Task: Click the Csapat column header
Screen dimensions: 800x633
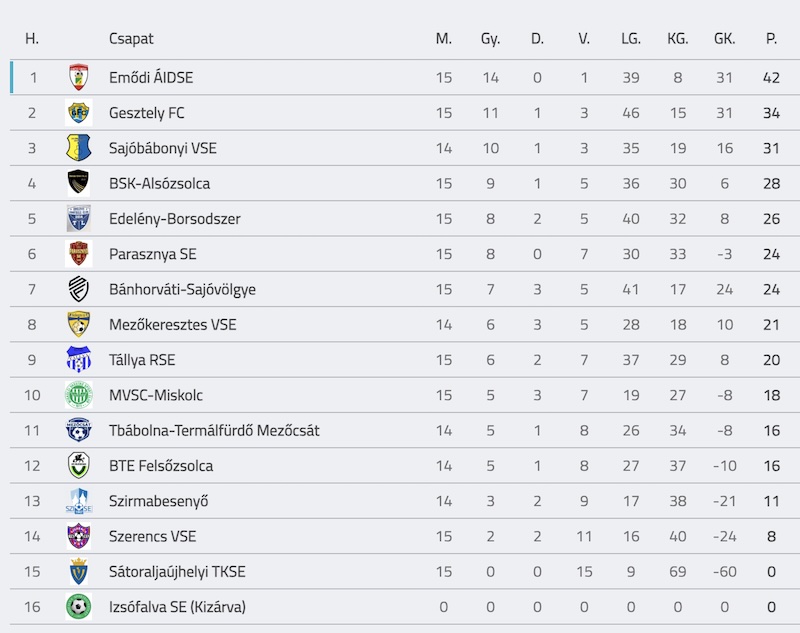Action: (131, 39)
